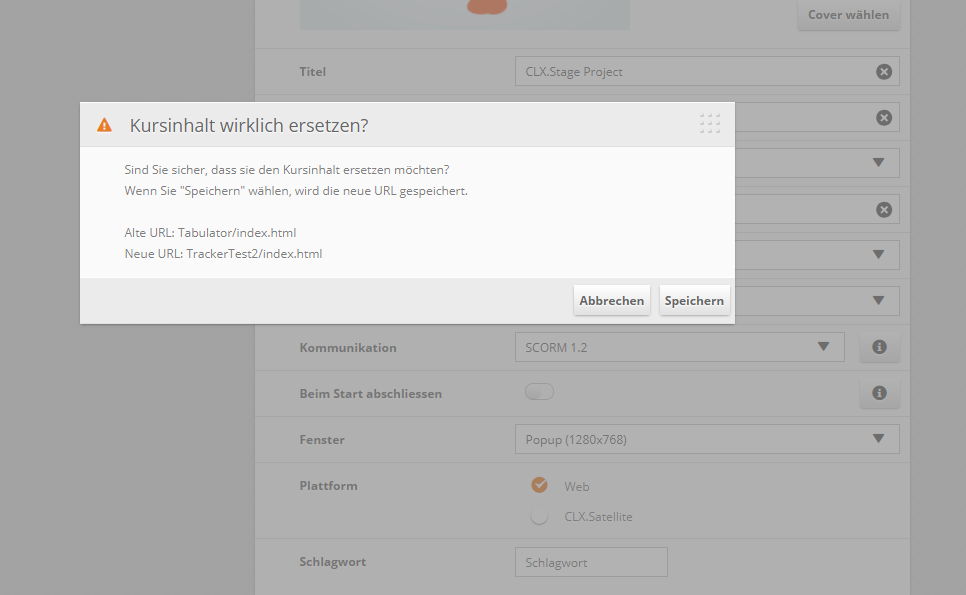
Task: Clear the Titel field with its x icon
Action: pos(883,71)
